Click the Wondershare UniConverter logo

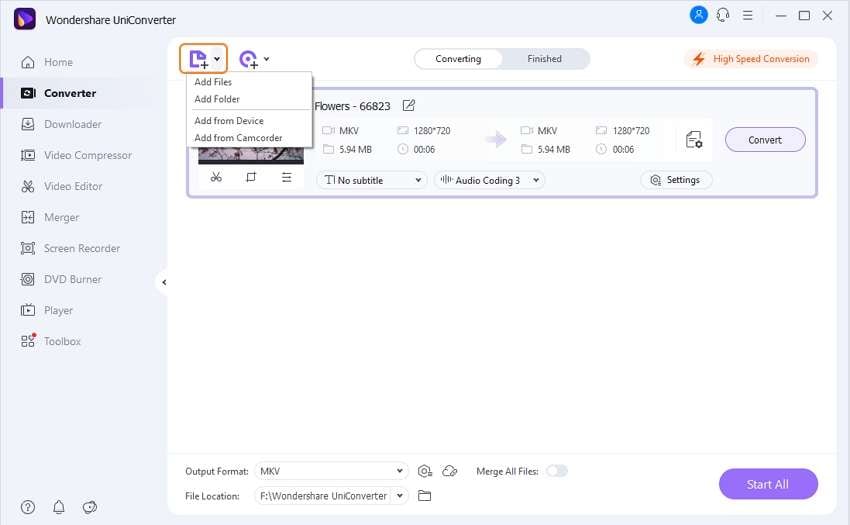24,19
